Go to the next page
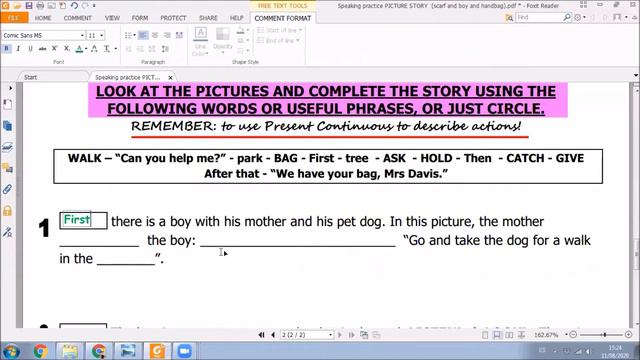 (x=340, y=335)
